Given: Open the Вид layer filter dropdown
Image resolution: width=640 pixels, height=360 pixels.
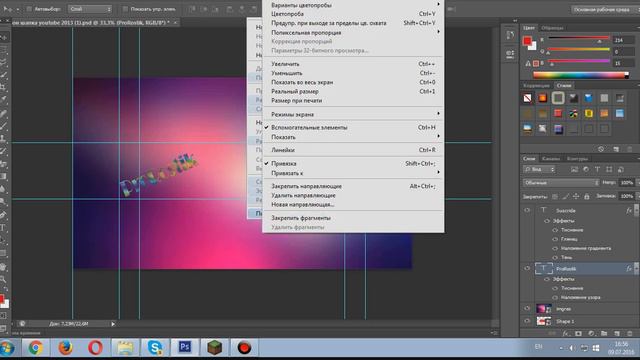Looking at the screenshot, I should coord(539,169).
